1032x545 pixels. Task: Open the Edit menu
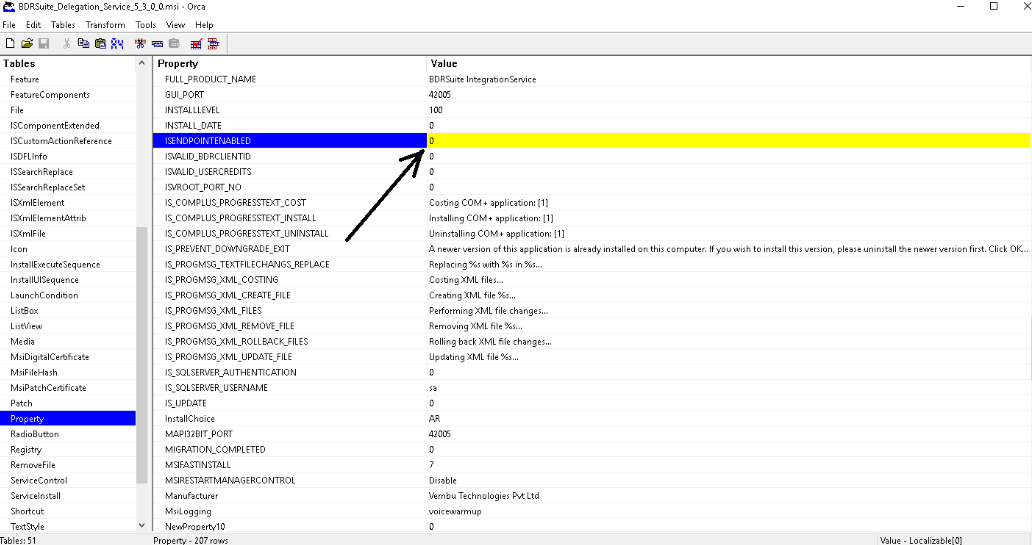pos(34,25)
